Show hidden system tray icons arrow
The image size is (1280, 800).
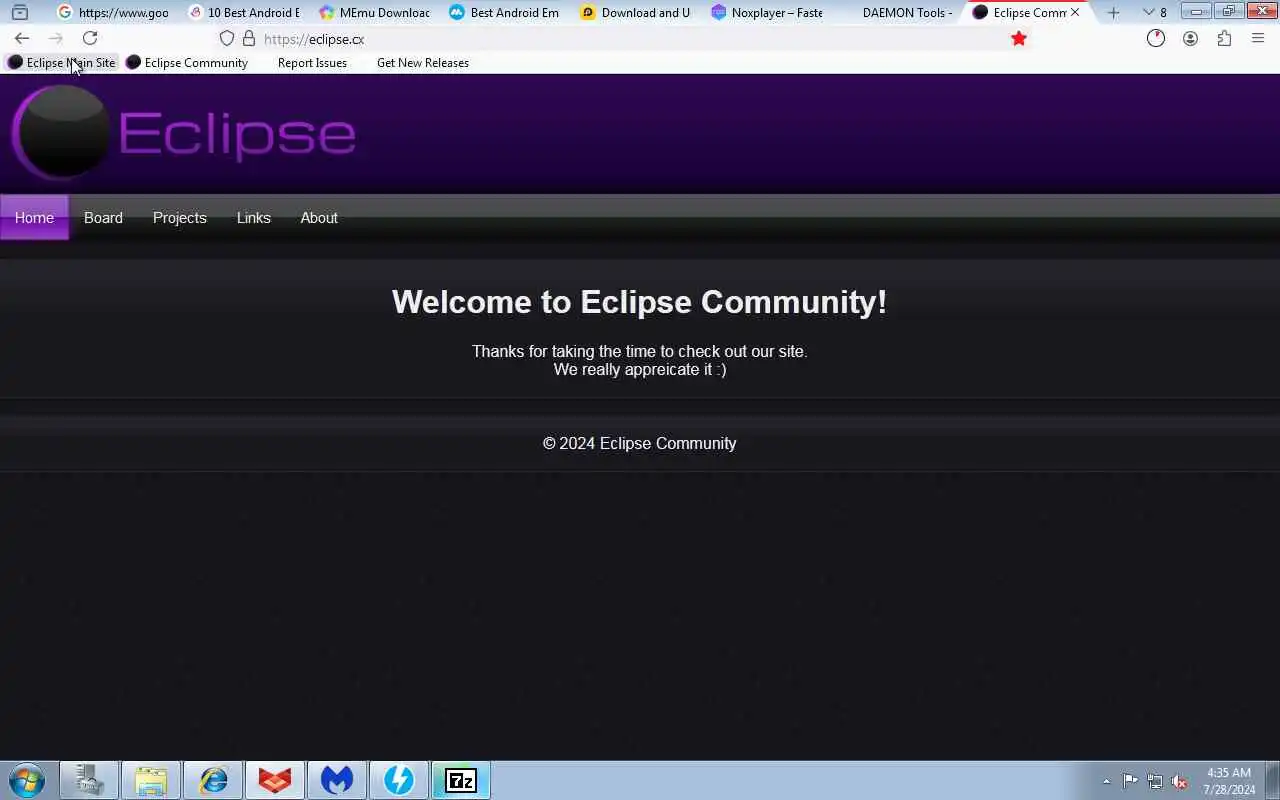click(1106, 781)
